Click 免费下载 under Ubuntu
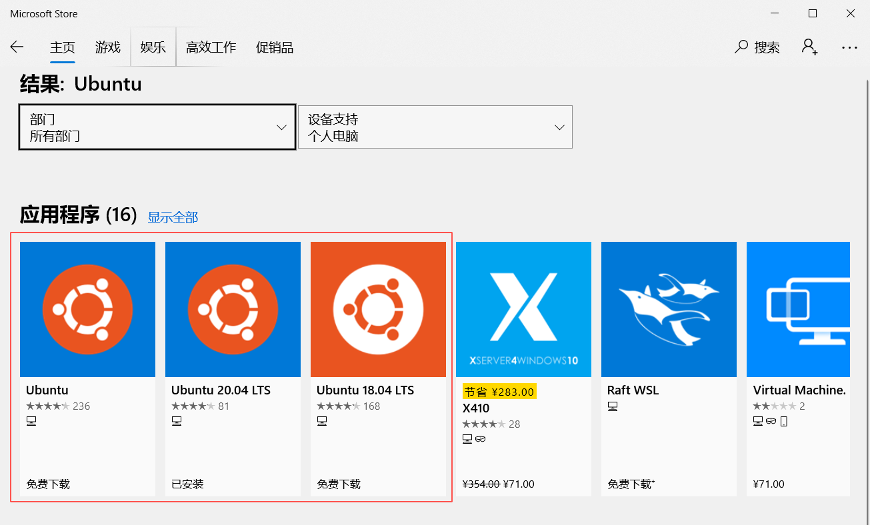870x526 pixels. (48, 484)
